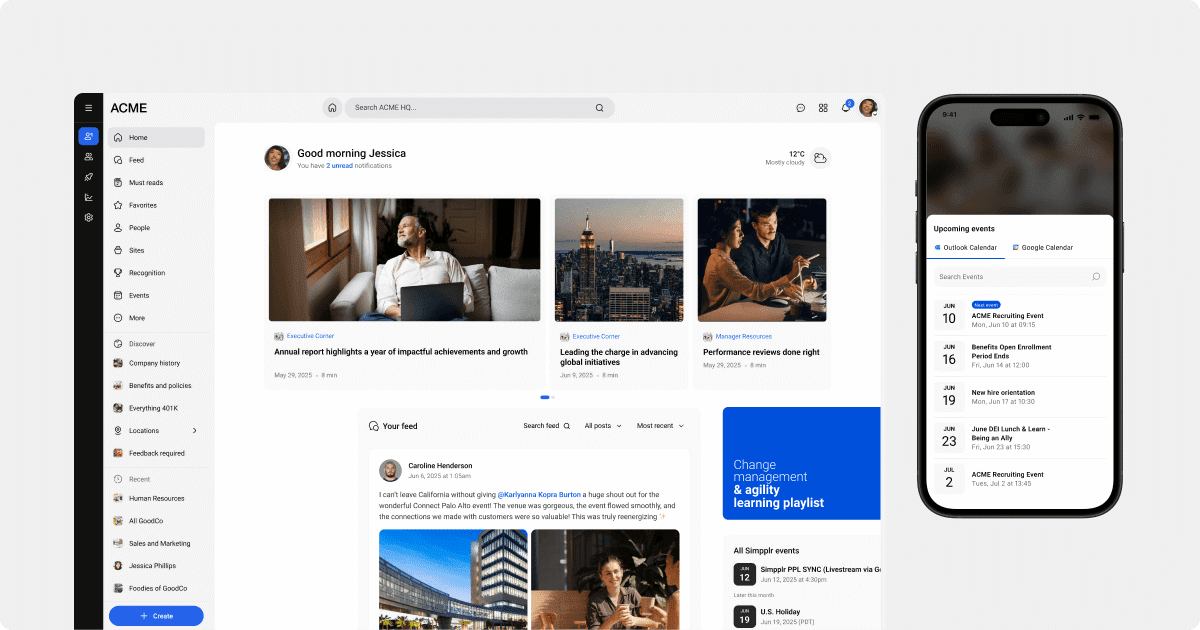Image resolution: width=1200 pixels, height=630 pixels.
Task: Open the settings gear in dark rail
Action: pos(88,217)
